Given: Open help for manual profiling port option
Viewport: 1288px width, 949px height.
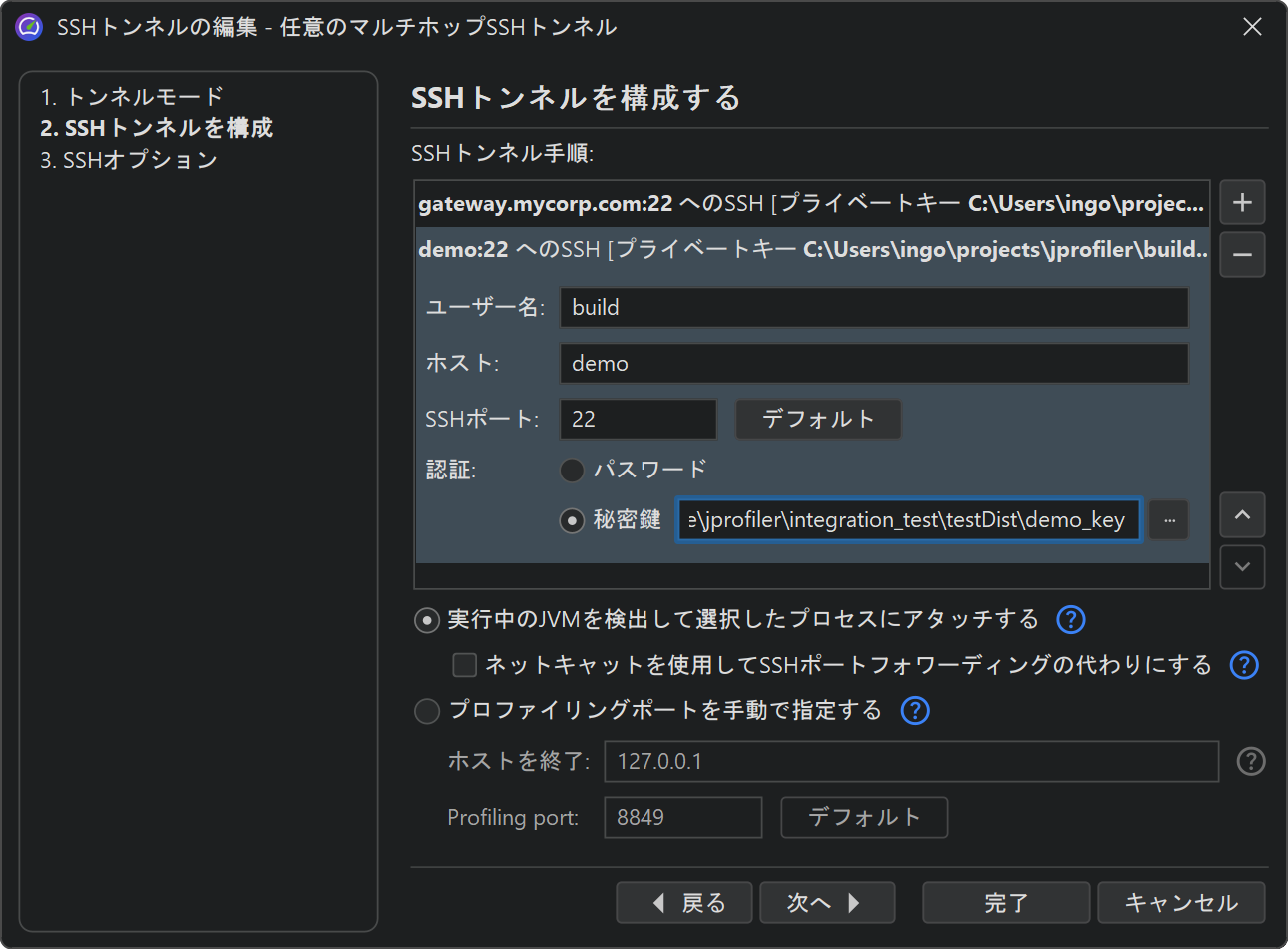Looking at the screenshot, I should [914, 710].
